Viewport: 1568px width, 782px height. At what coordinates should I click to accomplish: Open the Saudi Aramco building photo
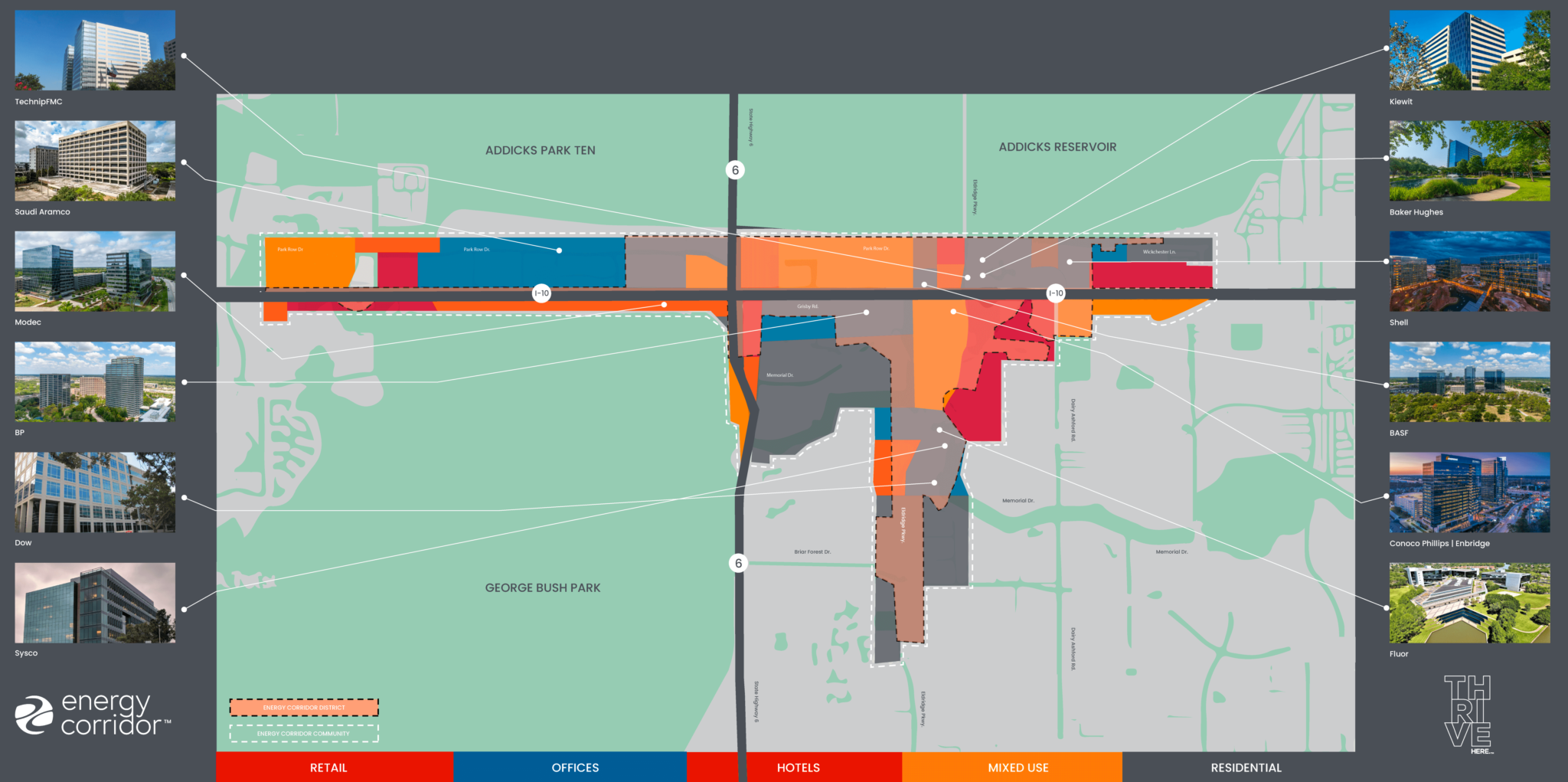tap(95, 161)
